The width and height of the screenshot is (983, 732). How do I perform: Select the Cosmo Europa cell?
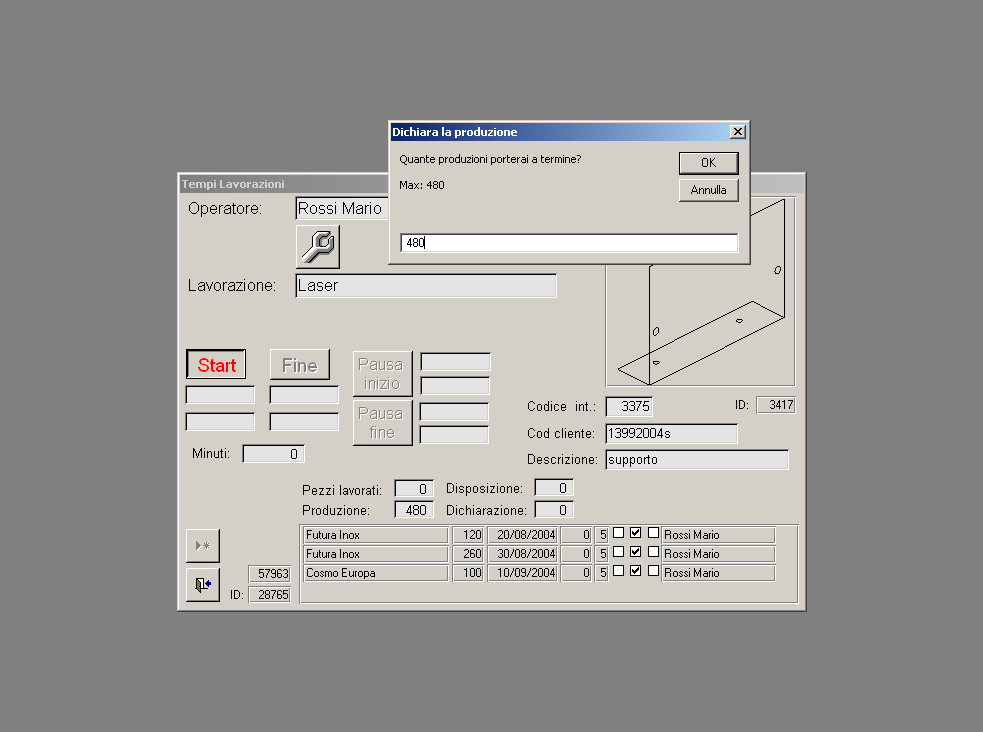[x=376, y=573]
